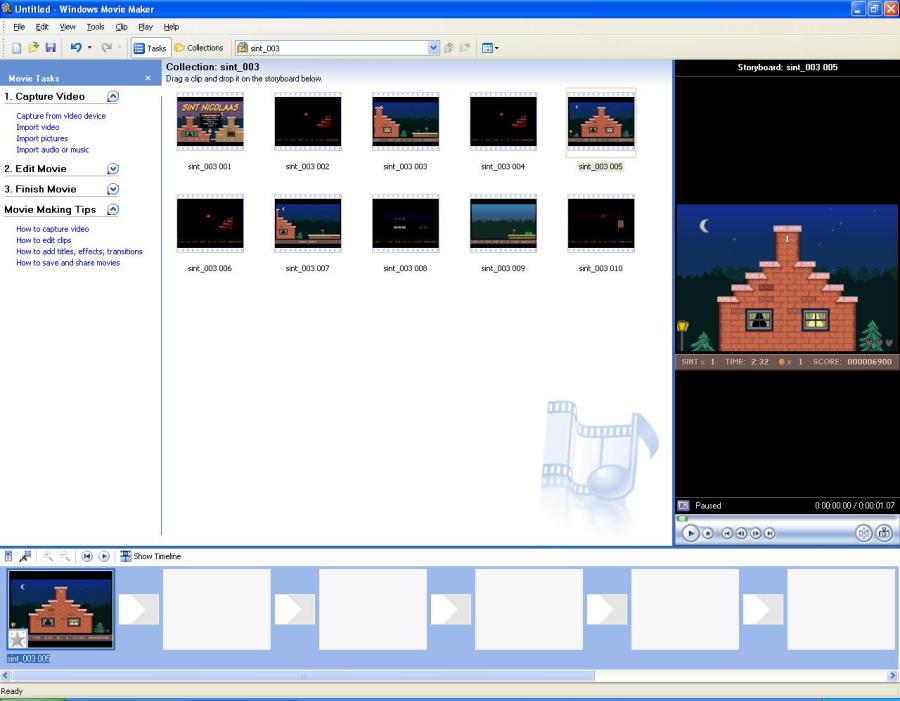
Task: Step to next frame in monitor
Action: point(755,533)
